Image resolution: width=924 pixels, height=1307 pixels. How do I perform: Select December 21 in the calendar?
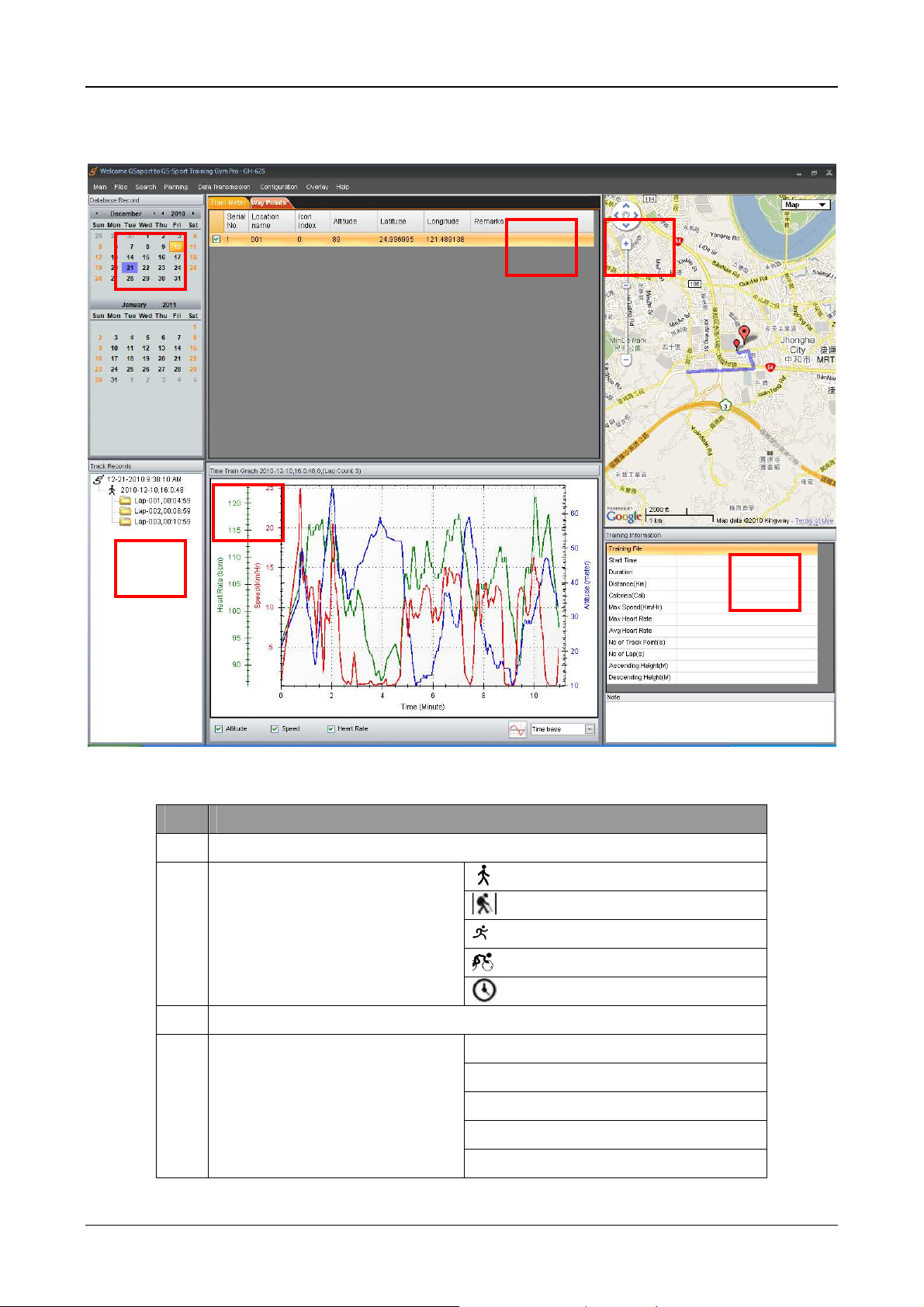click(130, 268)
